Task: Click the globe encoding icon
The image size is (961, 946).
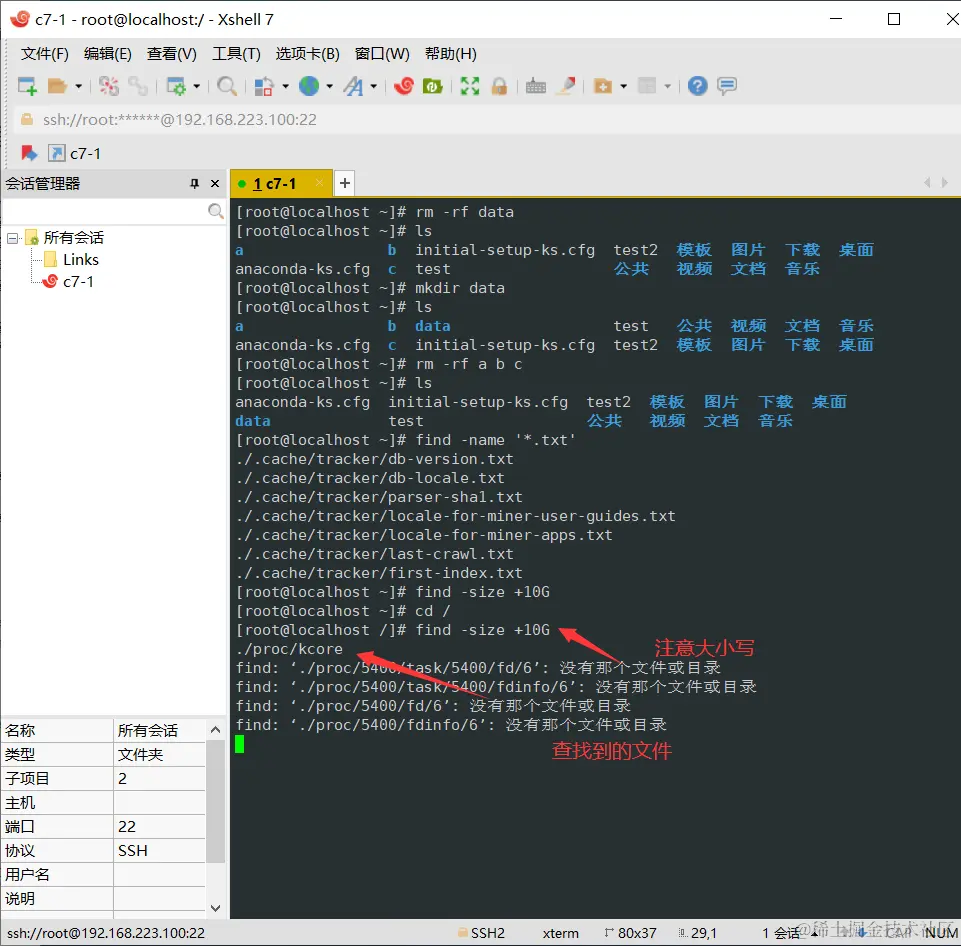Action: coord(309,86)
